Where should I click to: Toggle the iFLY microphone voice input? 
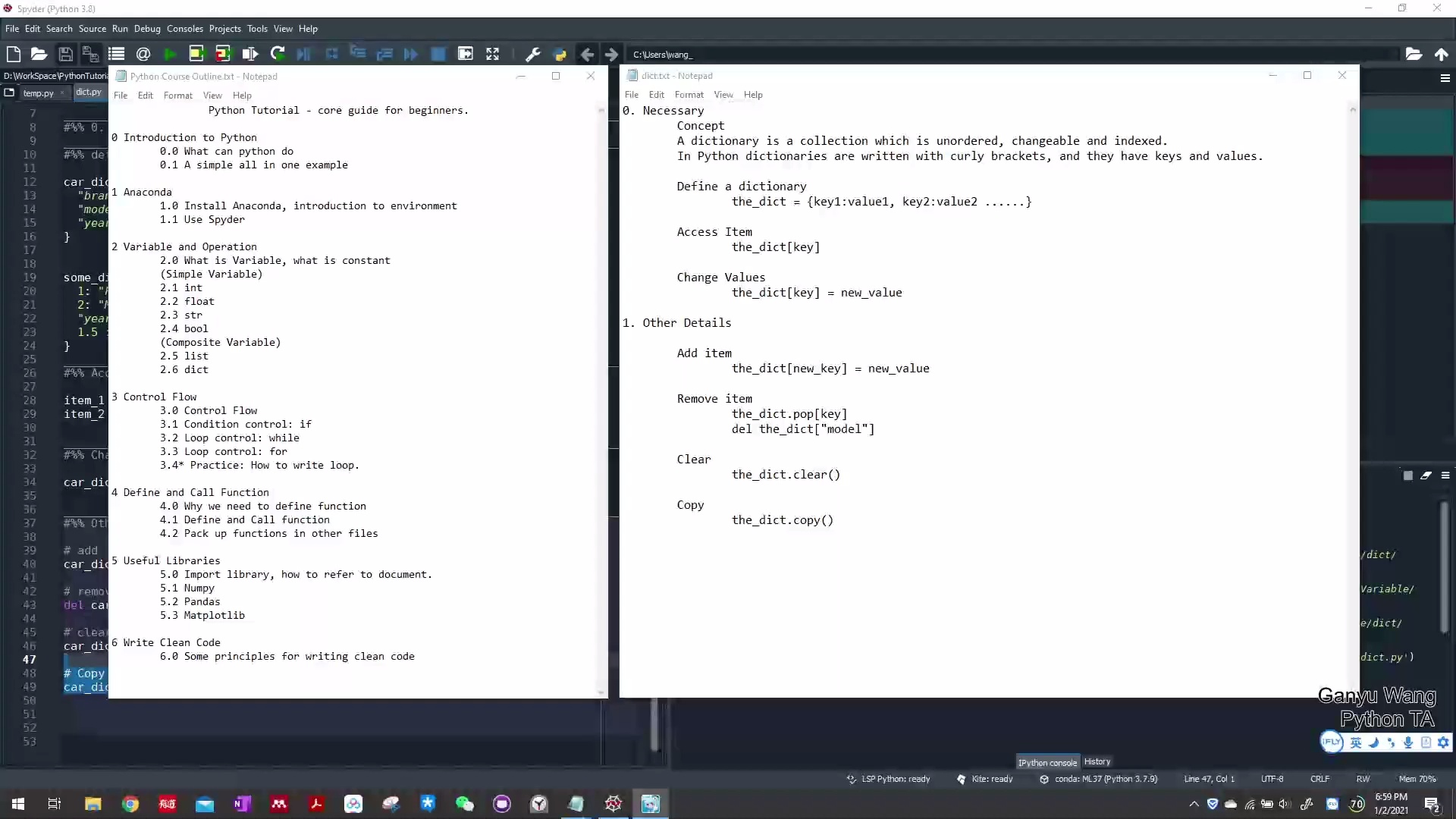1408,742
